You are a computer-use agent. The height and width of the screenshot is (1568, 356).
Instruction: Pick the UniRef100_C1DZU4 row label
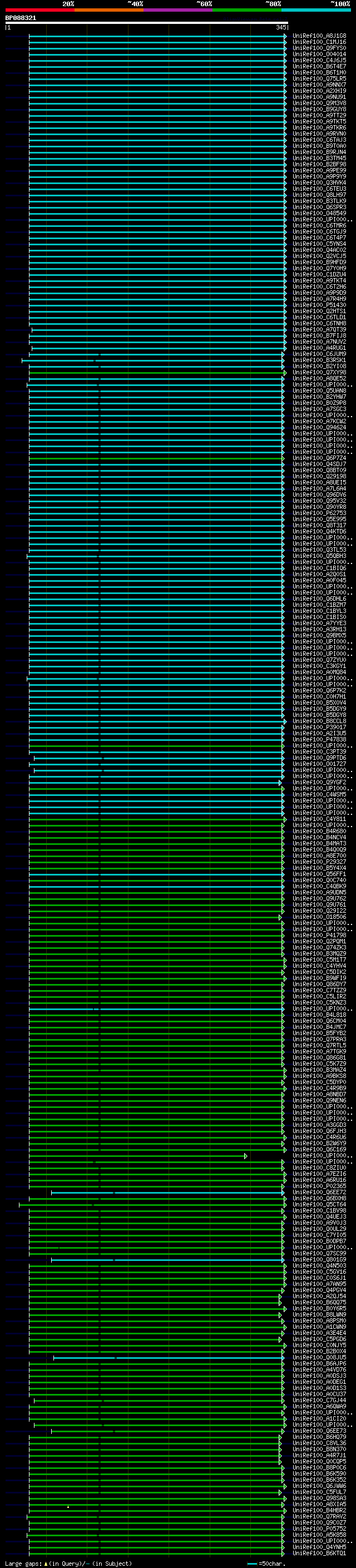click(319, 275)
